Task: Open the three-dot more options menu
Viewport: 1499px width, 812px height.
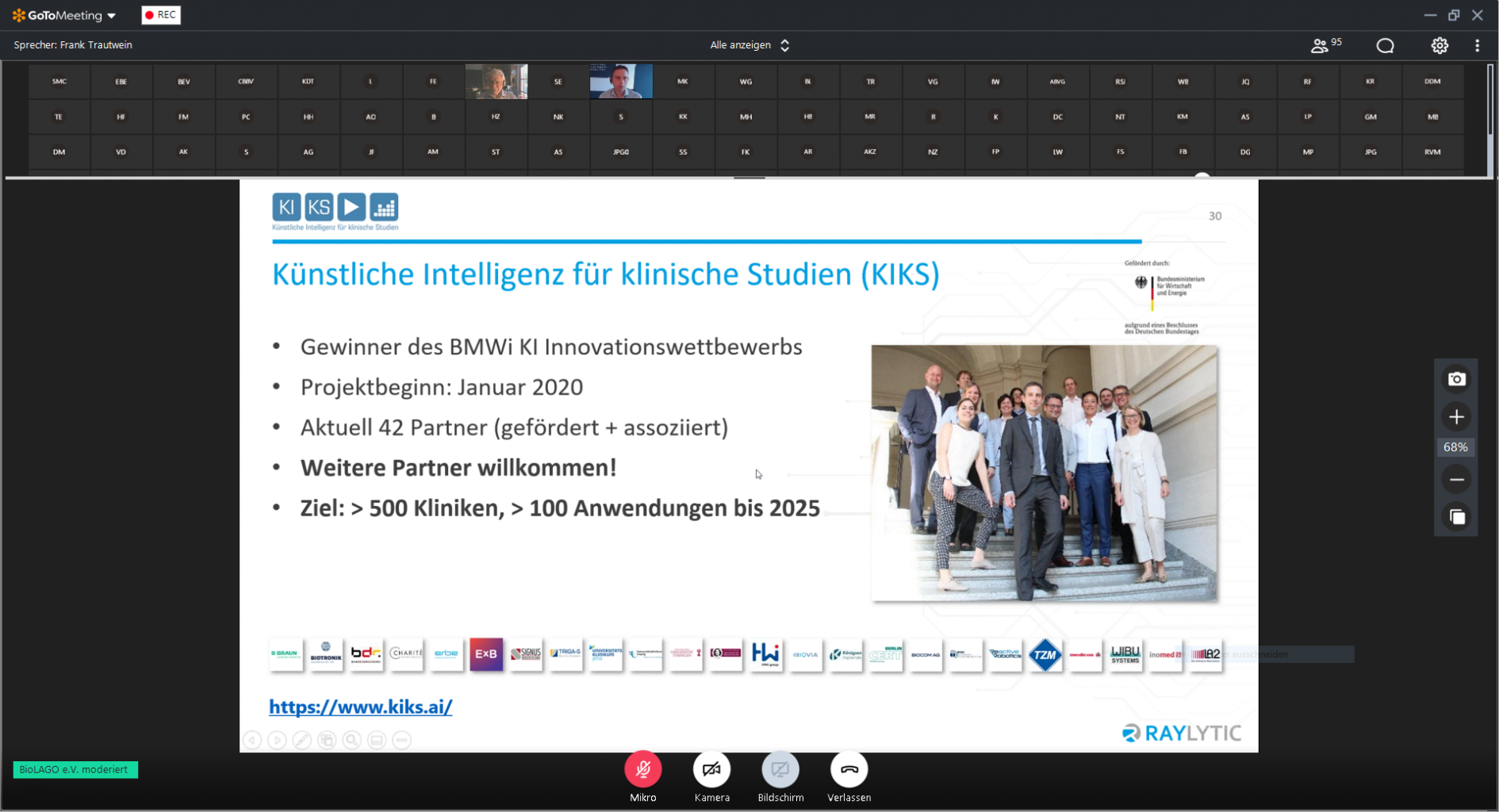Action: tap(1477, 45)
